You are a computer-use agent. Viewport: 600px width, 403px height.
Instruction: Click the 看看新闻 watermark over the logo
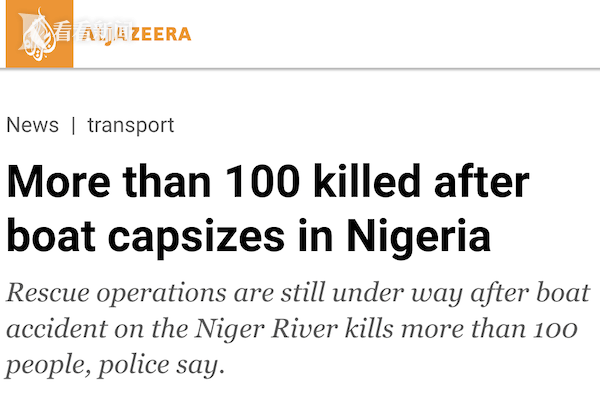[x=94, y=31]
